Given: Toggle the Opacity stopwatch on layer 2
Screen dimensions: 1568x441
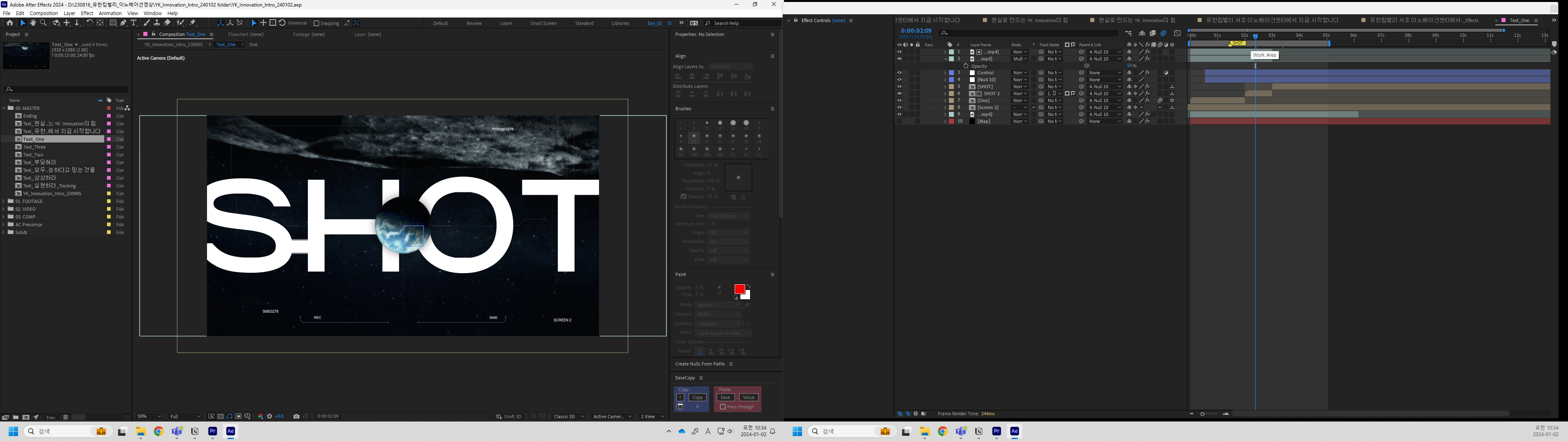Looking at the screenshot, I should pos(966,66).
